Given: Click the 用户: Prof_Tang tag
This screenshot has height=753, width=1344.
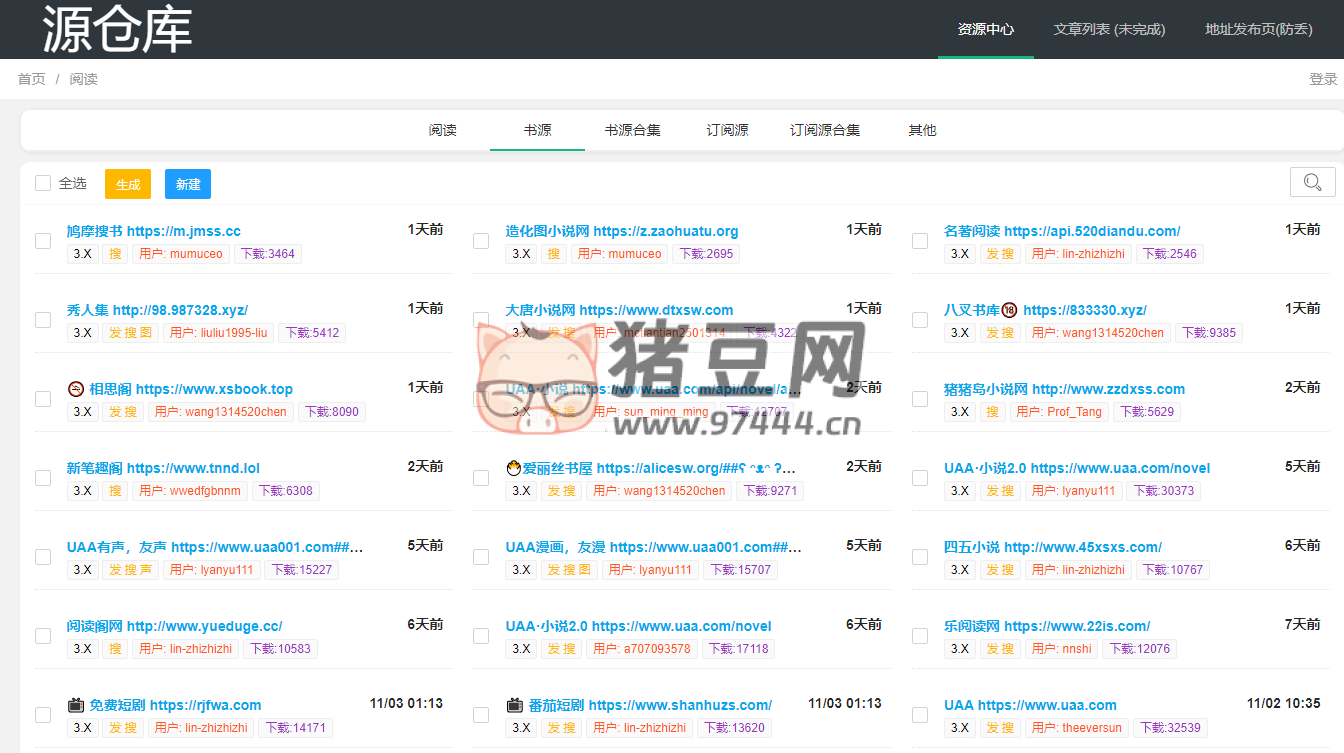Looking at the screenshot, I should pos(1059,412).
